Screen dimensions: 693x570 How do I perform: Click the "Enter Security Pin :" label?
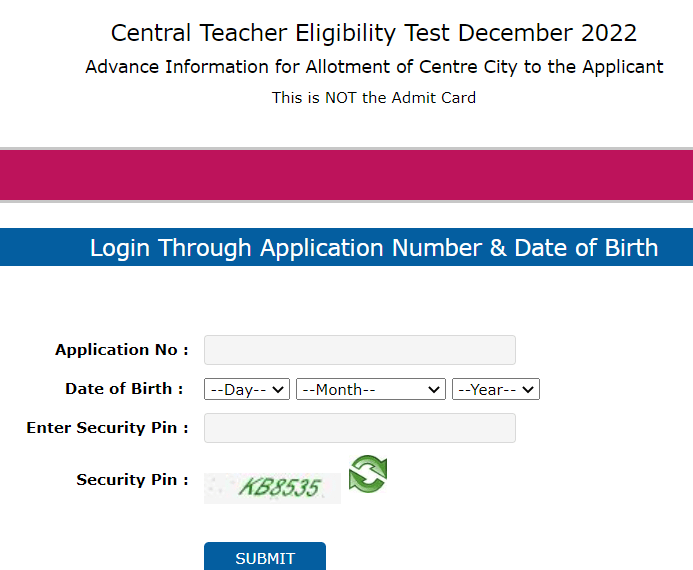108,428
